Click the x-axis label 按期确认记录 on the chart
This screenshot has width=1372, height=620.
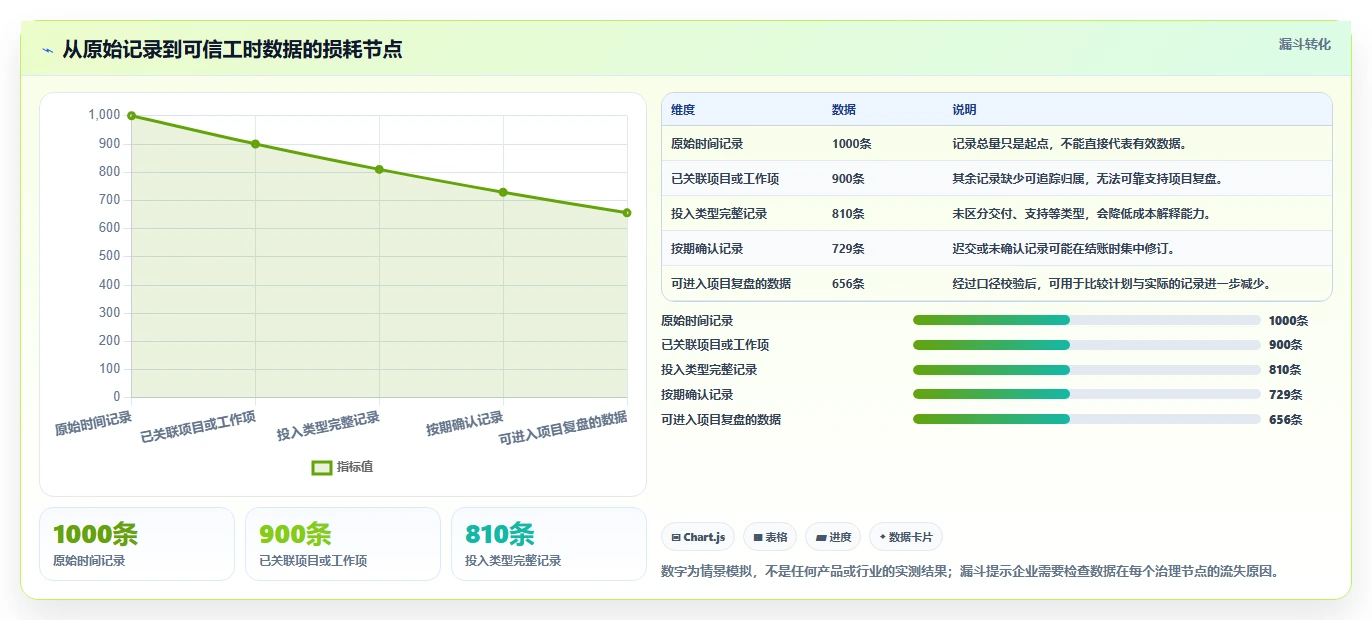465,424
